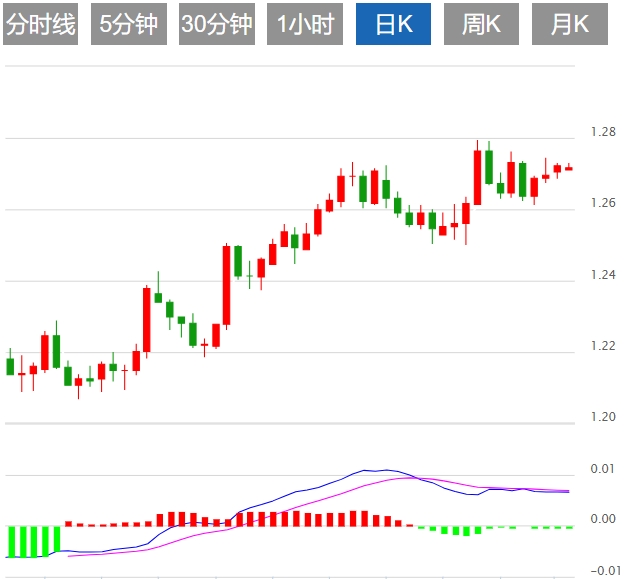Viewport: 634px width, 579px height.
Task: Click the 1.26 price axis label
Action: 603,203
